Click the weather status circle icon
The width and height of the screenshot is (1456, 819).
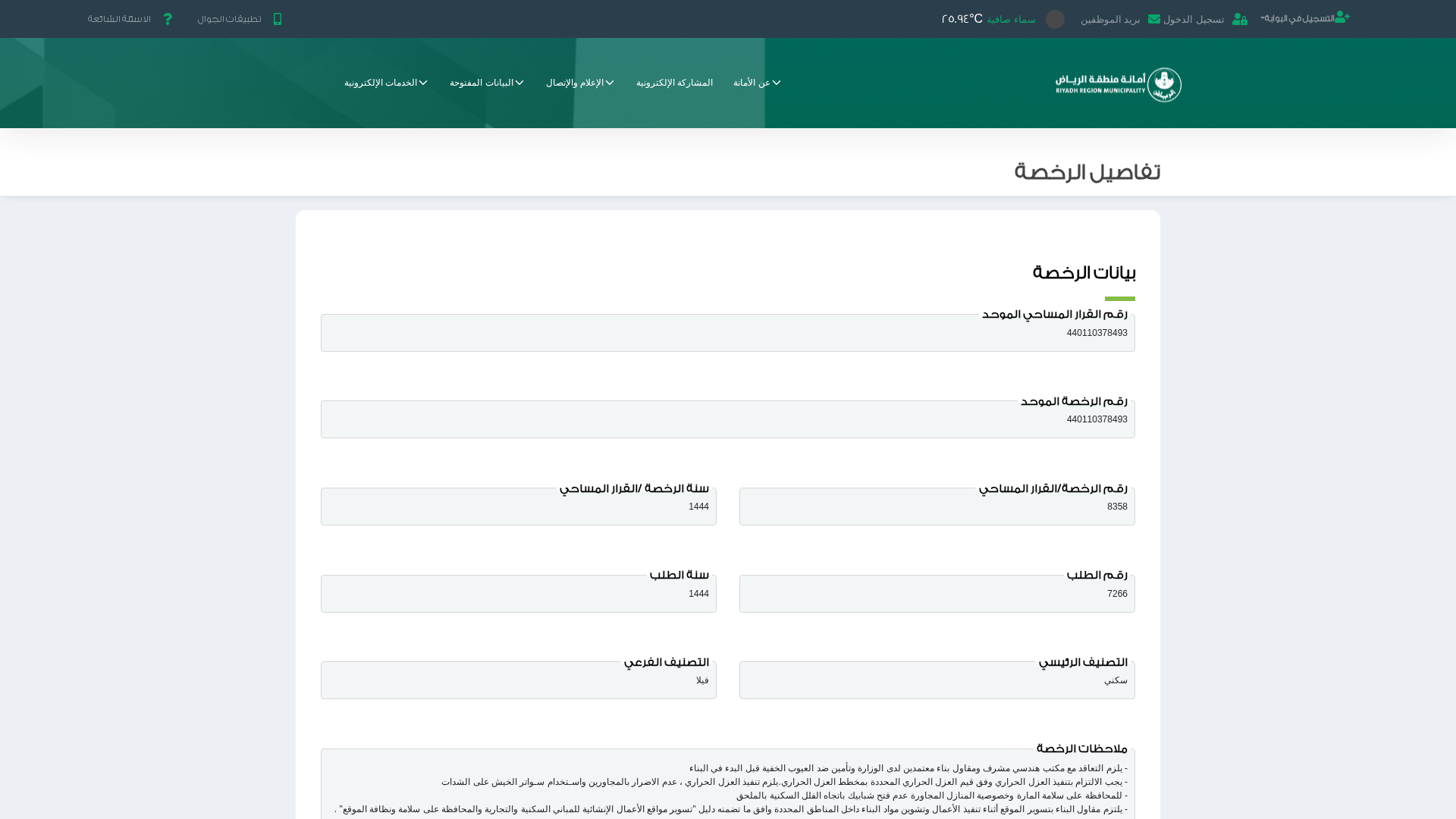tap(1055, 19)
